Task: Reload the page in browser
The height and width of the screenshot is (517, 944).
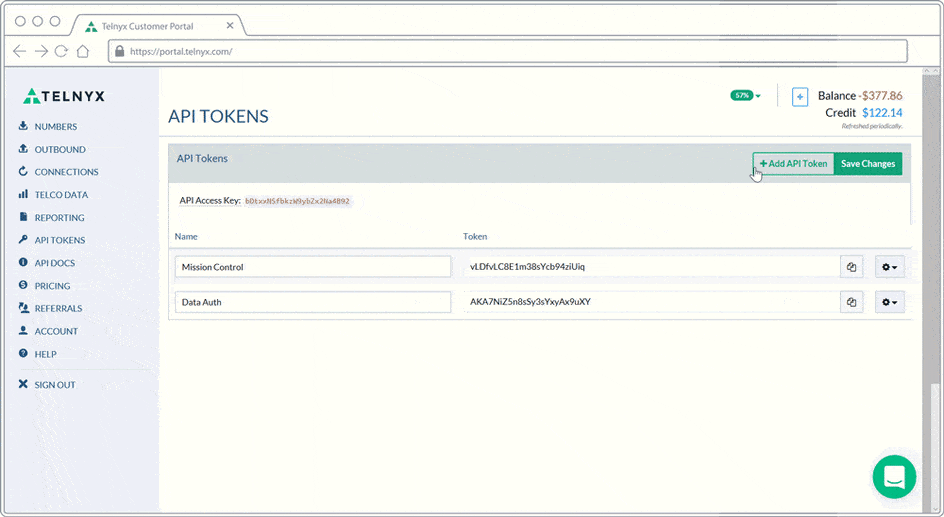Action: tap(61, 51)
